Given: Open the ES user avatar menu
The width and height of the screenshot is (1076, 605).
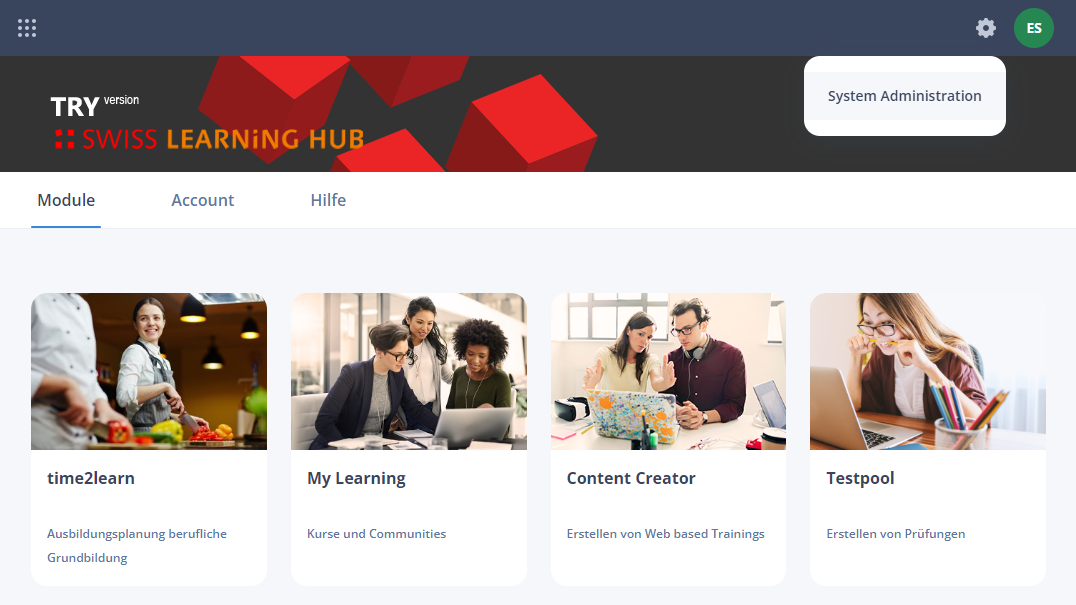Looking at the screenshot, I should 1033,28.
